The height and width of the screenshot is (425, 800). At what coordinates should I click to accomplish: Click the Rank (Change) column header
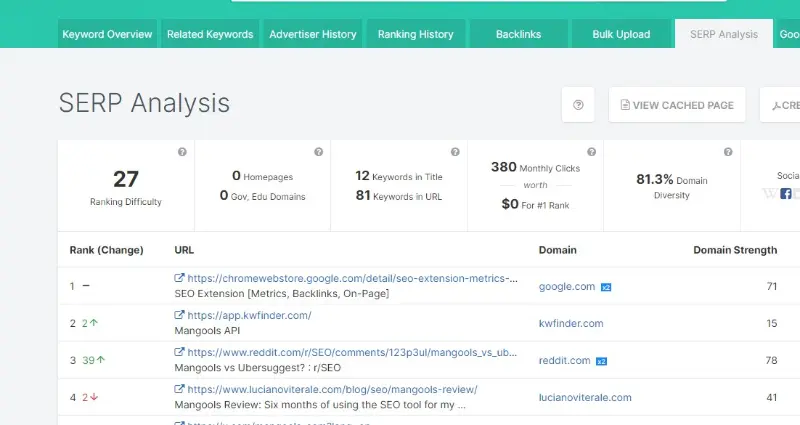coord(106,250)
